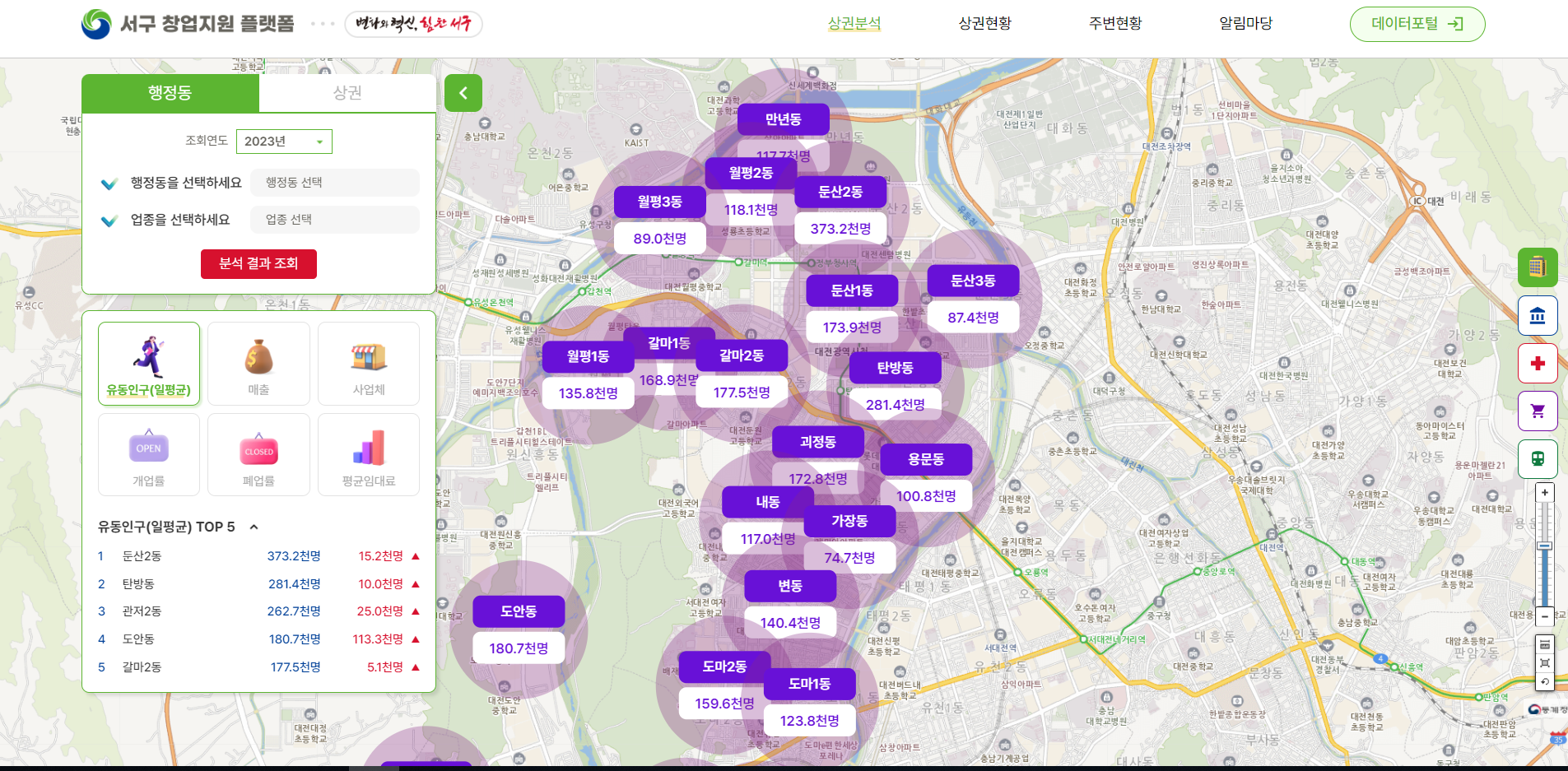Viewport: 1568px width, 771px height.
Task: Select 관저2동 row in TOP 5 list
Action: [258, 611]
